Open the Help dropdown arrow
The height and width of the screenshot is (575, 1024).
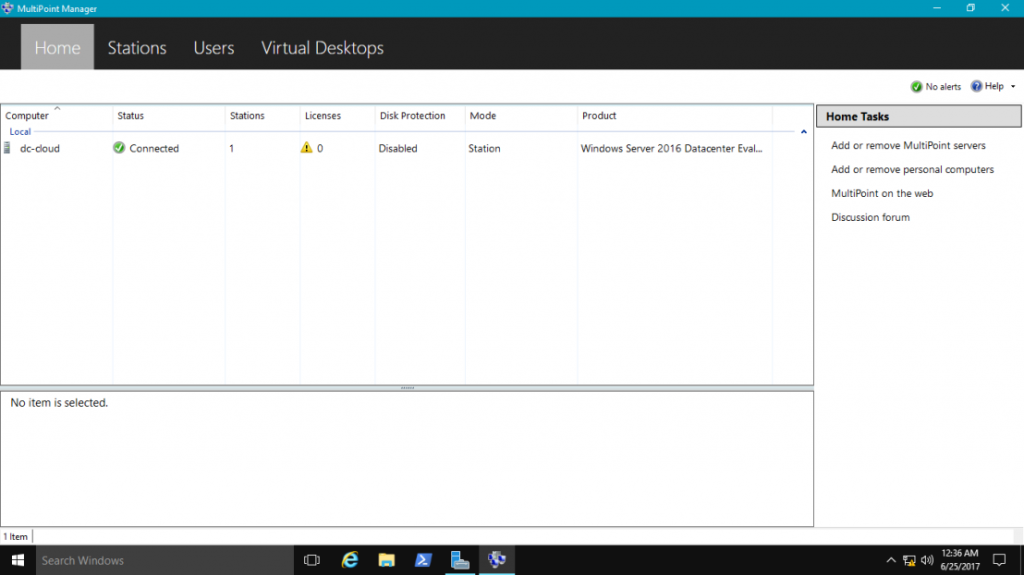(x=1013, y=86)
